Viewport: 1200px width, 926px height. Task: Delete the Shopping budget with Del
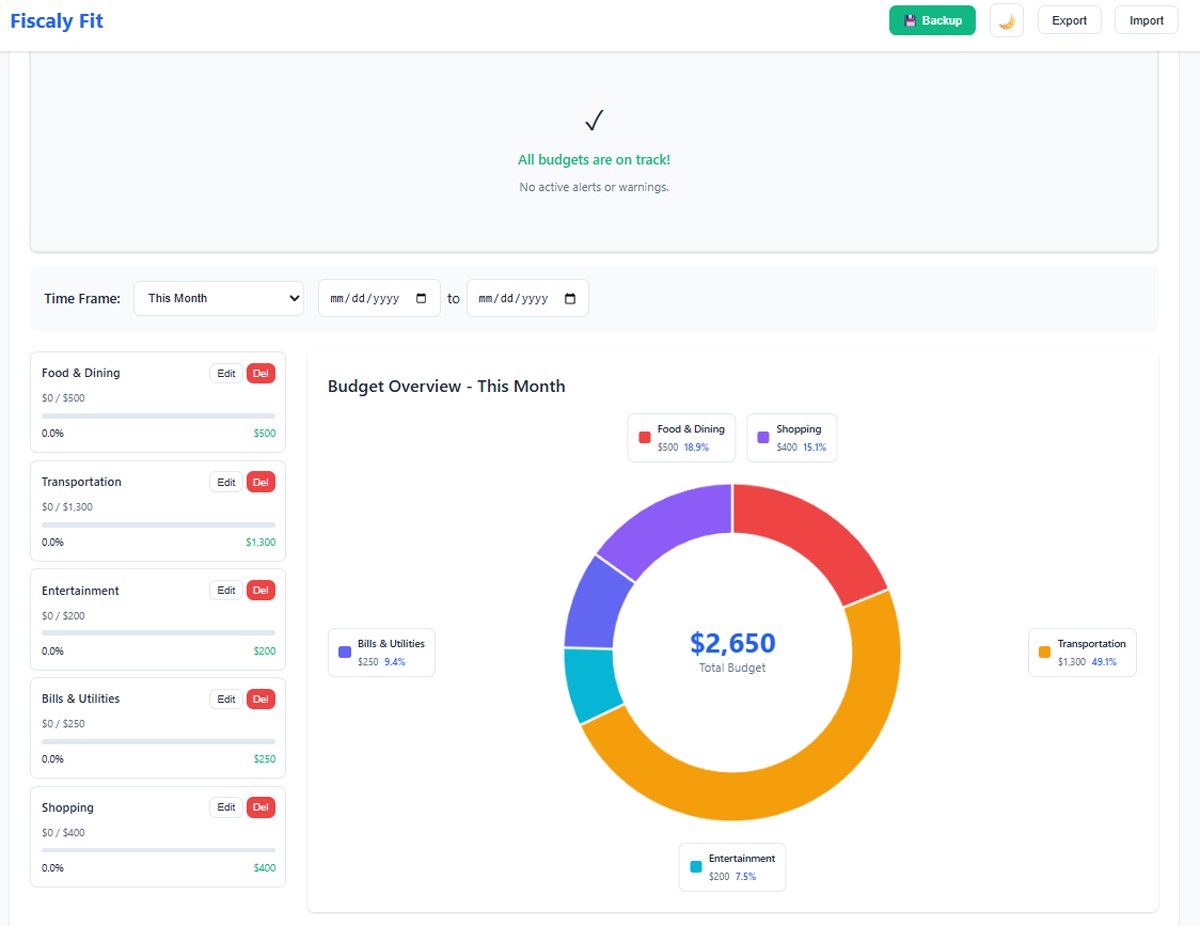260,807
